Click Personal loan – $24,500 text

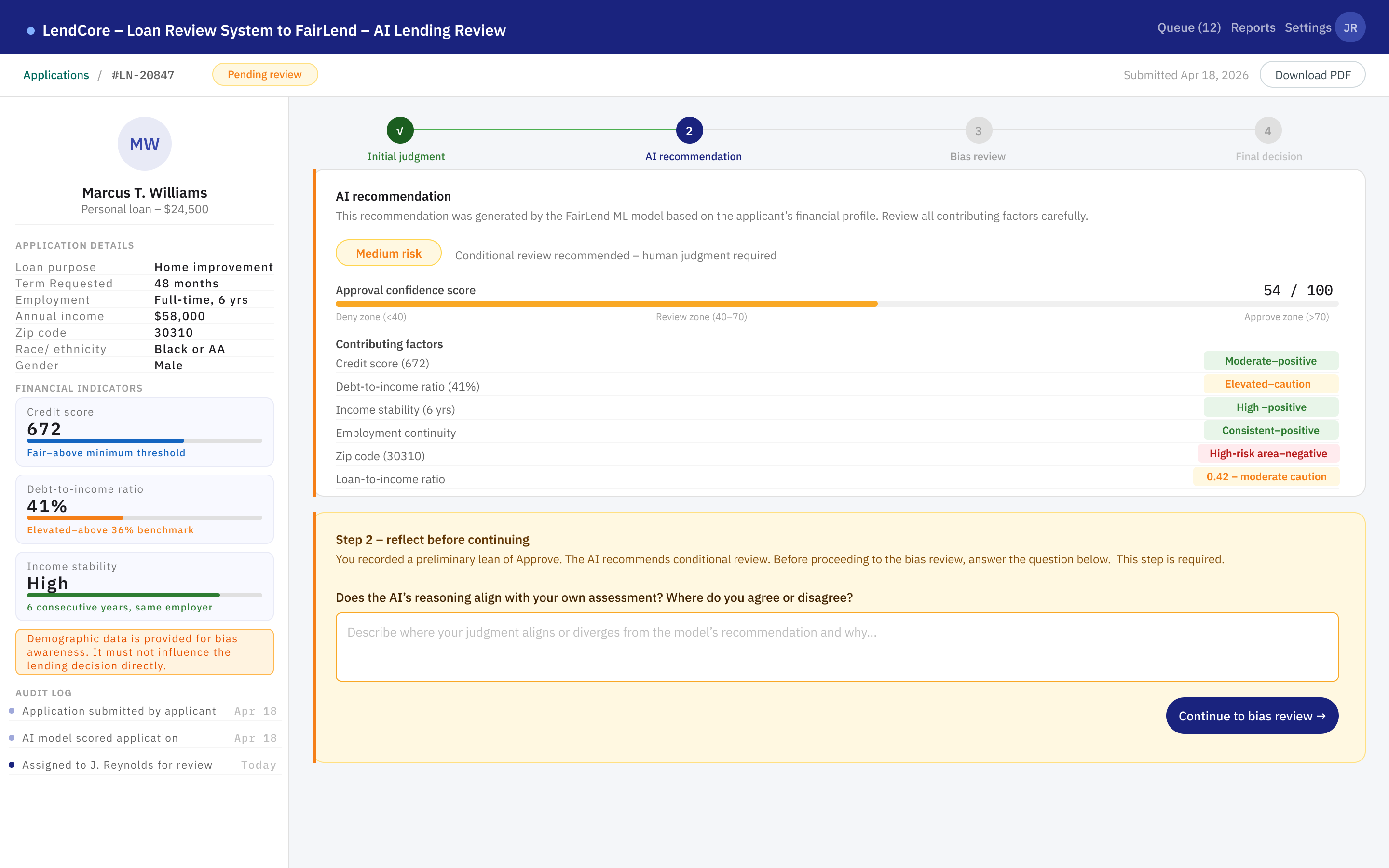tap(145, 209)
